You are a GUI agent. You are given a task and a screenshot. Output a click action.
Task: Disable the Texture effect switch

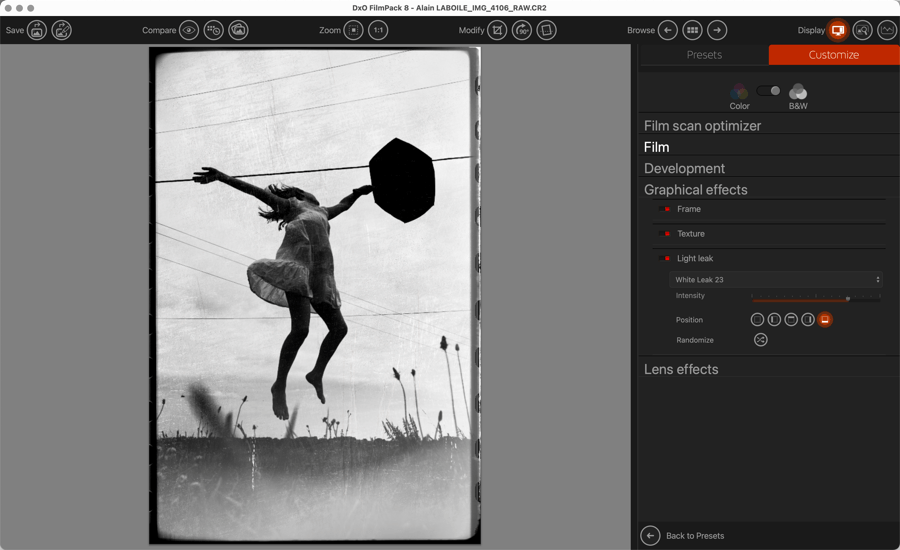click(666, 234)
